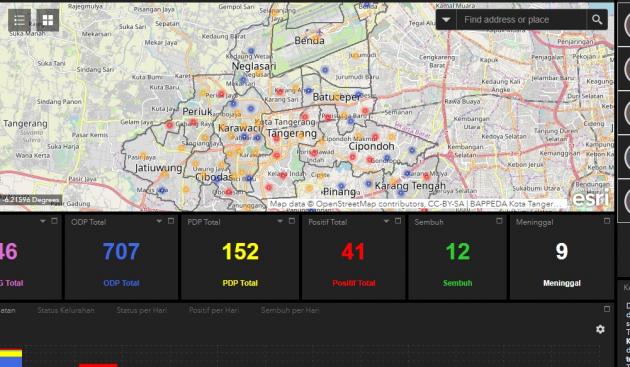Switch to the Status Kelurahan tab
The width and height of the screenshot is (630, 367).
66,310
